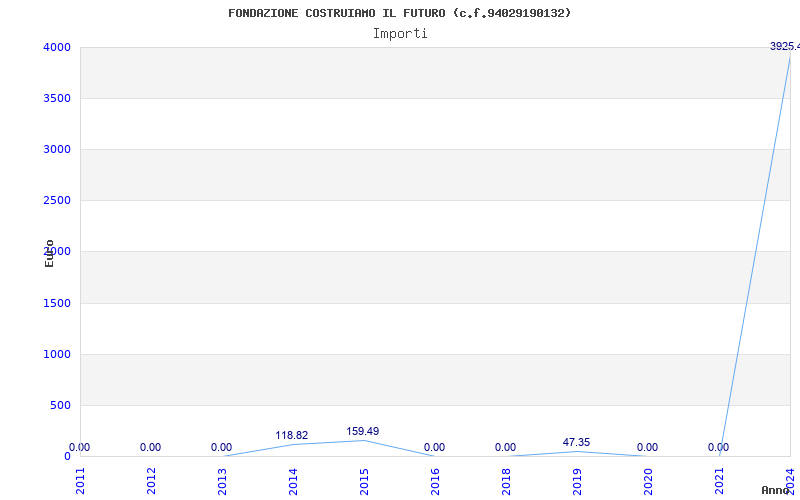Click the 0.00 value above 2020
Image resolution: width=800 pixels, height=500 pixels.
tap(647, 447)
